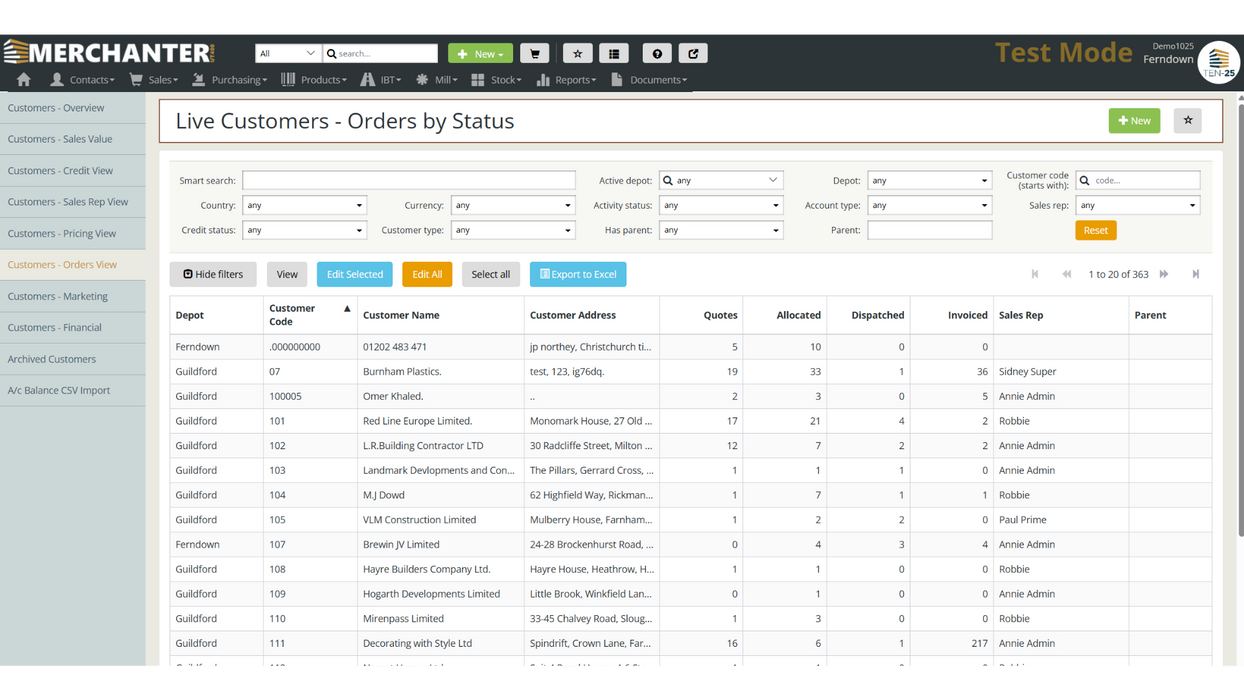Screen dimensions: 1244x700
Task: Click the Select all button
Action: [491, 274]
